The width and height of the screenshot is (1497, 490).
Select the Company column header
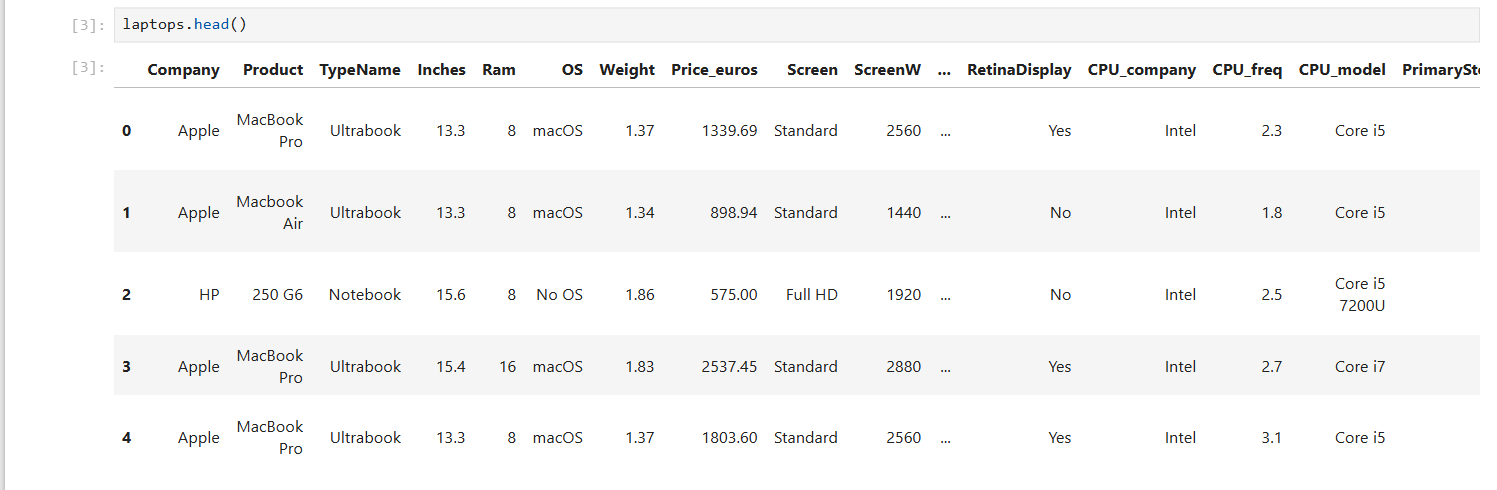(x=183, y=70)
